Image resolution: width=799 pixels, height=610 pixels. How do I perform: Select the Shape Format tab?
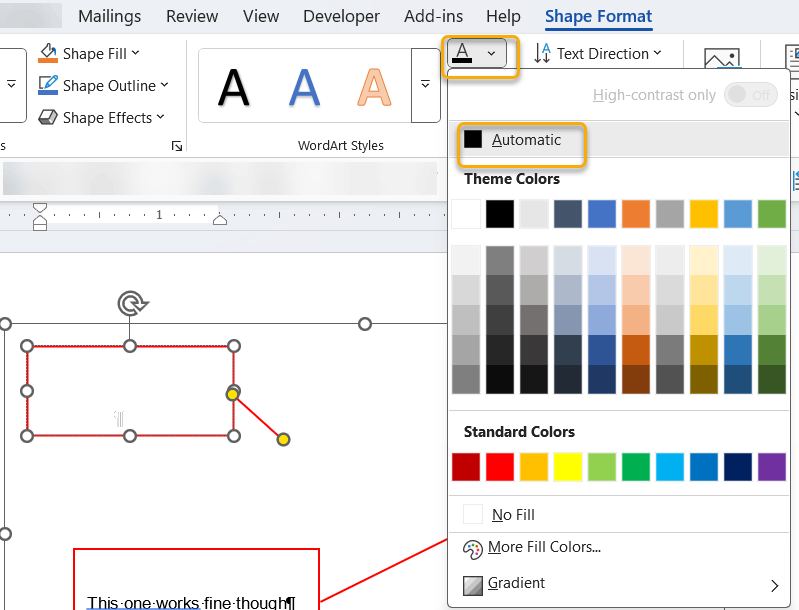click(x=599, y=16)
